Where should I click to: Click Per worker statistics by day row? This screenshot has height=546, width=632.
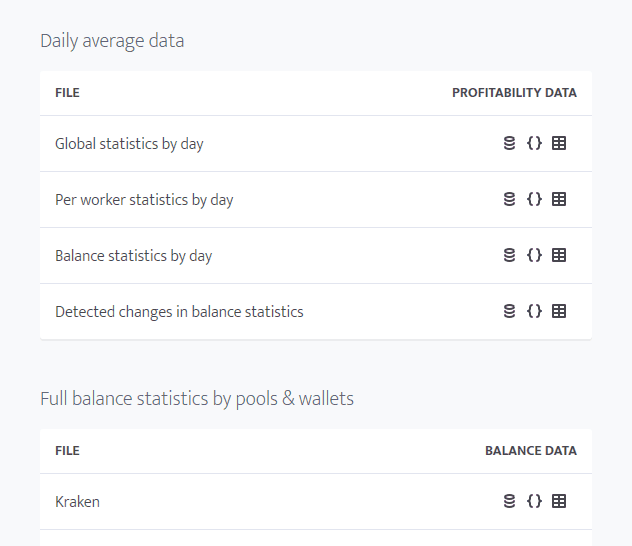pyautogui.click(x=144, y=200)
